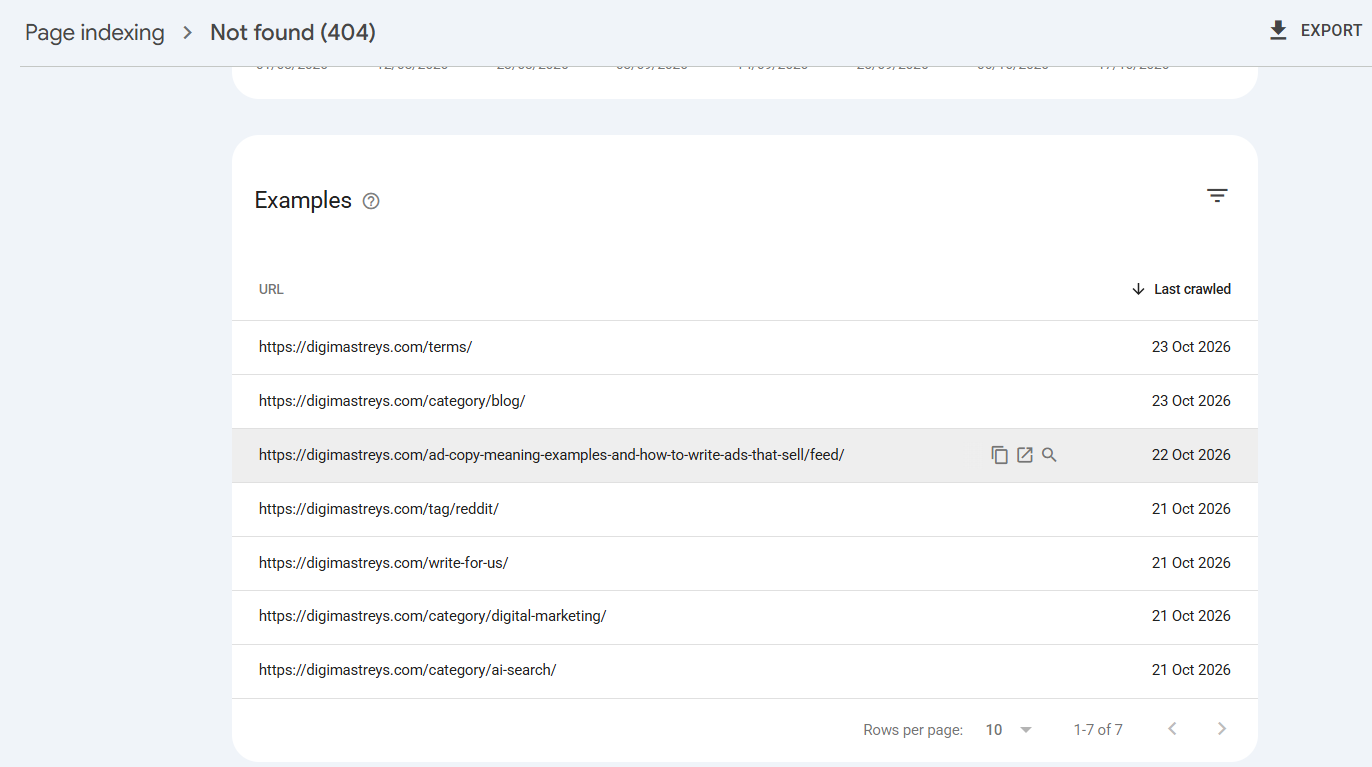1372x767 pixels.
Task: Copy URL icon in ad-copy feed row
Action: click(999, 455)
